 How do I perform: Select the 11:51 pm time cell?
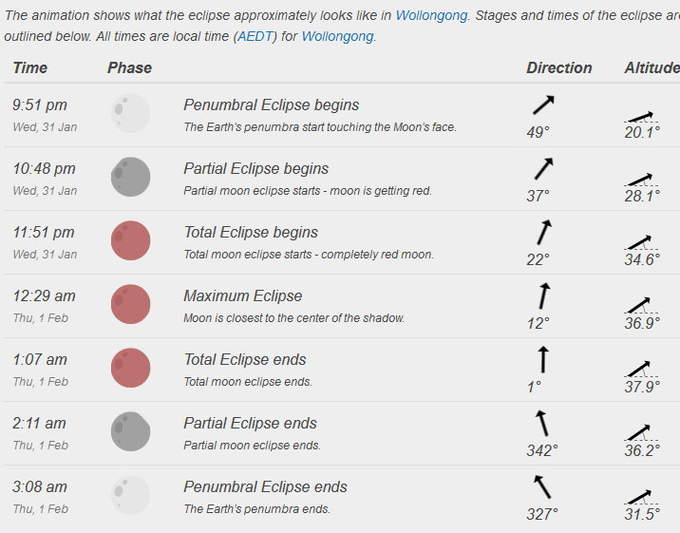43,232
